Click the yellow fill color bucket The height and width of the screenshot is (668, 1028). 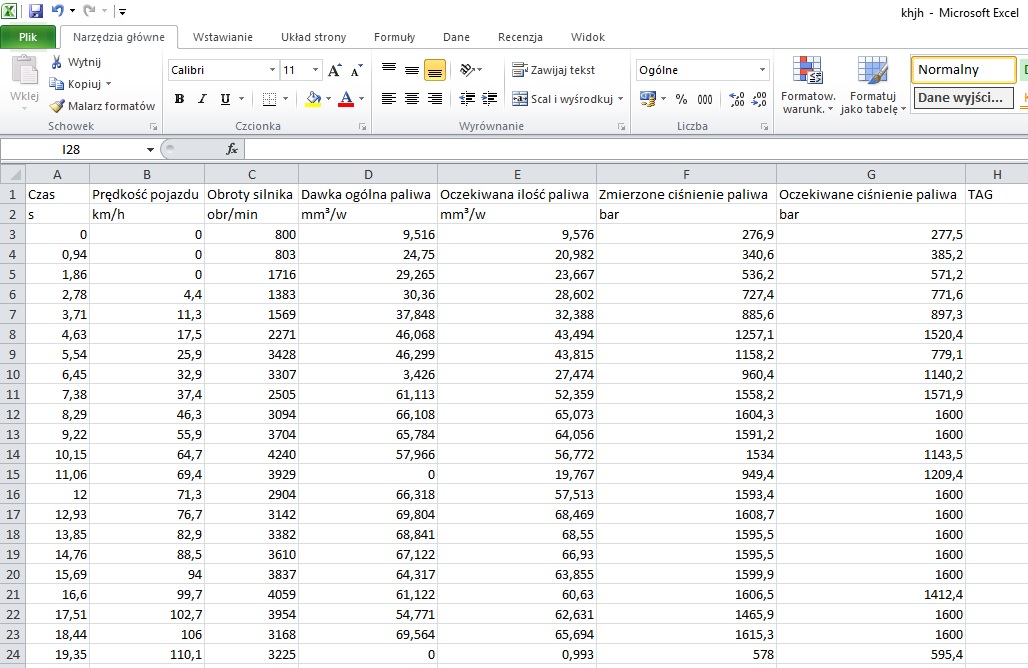click(x=313, y=99)
